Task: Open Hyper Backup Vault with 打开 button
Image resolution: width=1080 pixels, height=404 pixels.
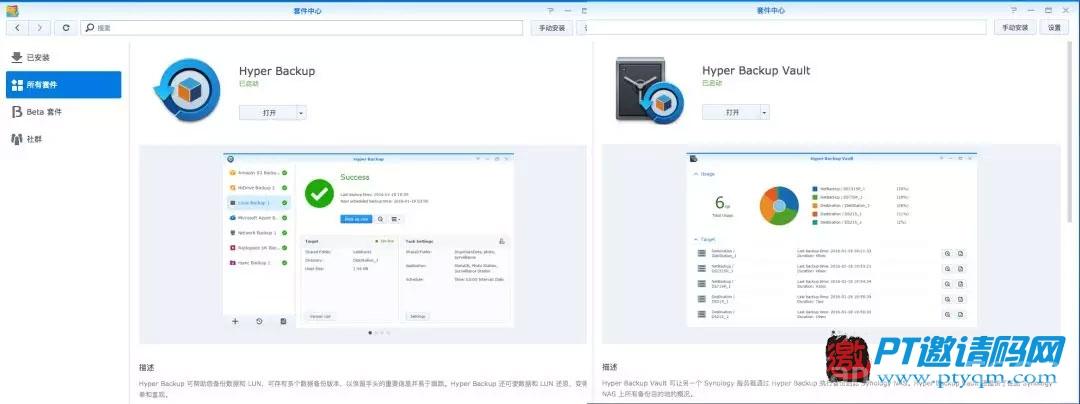Action: [x=731, y=112]
